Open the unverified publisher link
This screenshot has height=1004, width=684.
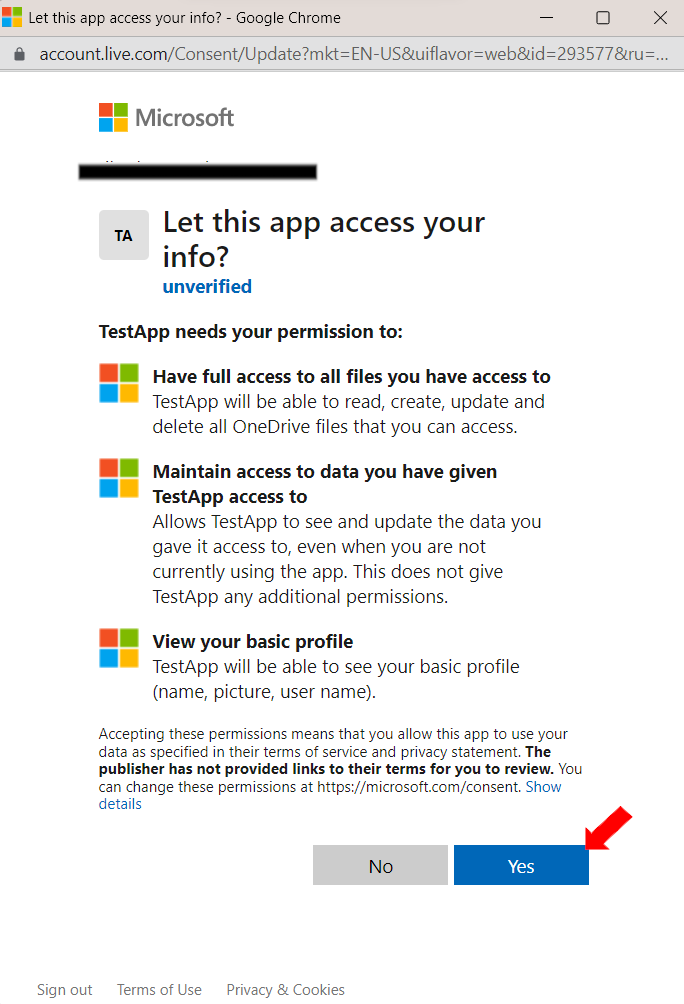point(207,286)
